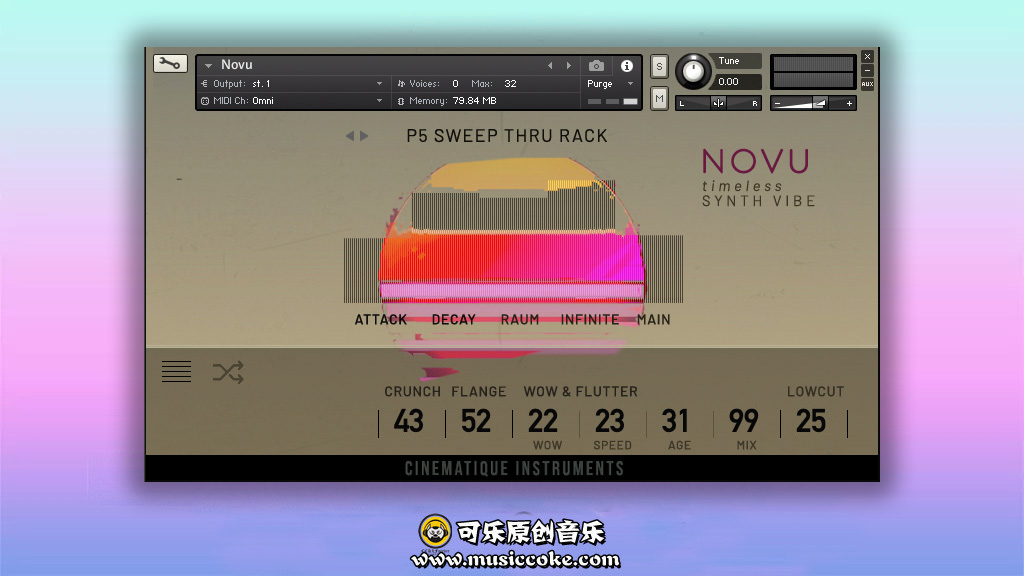Image resolution: width=1024 pixels, height=576 pixels.
Task: Increase volume with the plus button
Action: pyautogui.click(x=849, y=103)
